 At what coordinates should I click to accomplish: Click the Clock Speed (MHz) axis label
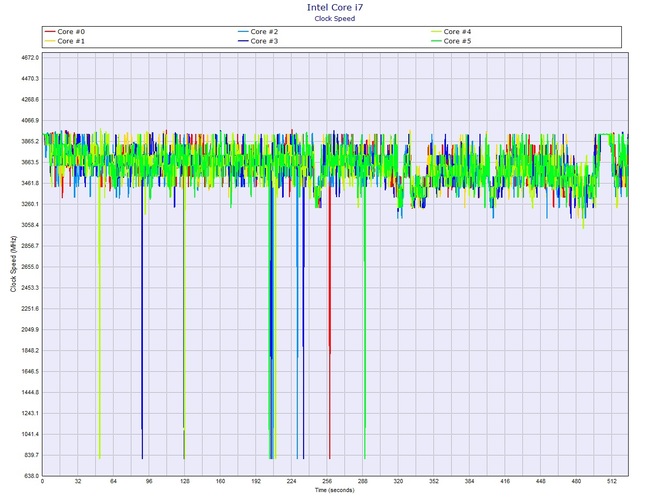click(13, 264)
